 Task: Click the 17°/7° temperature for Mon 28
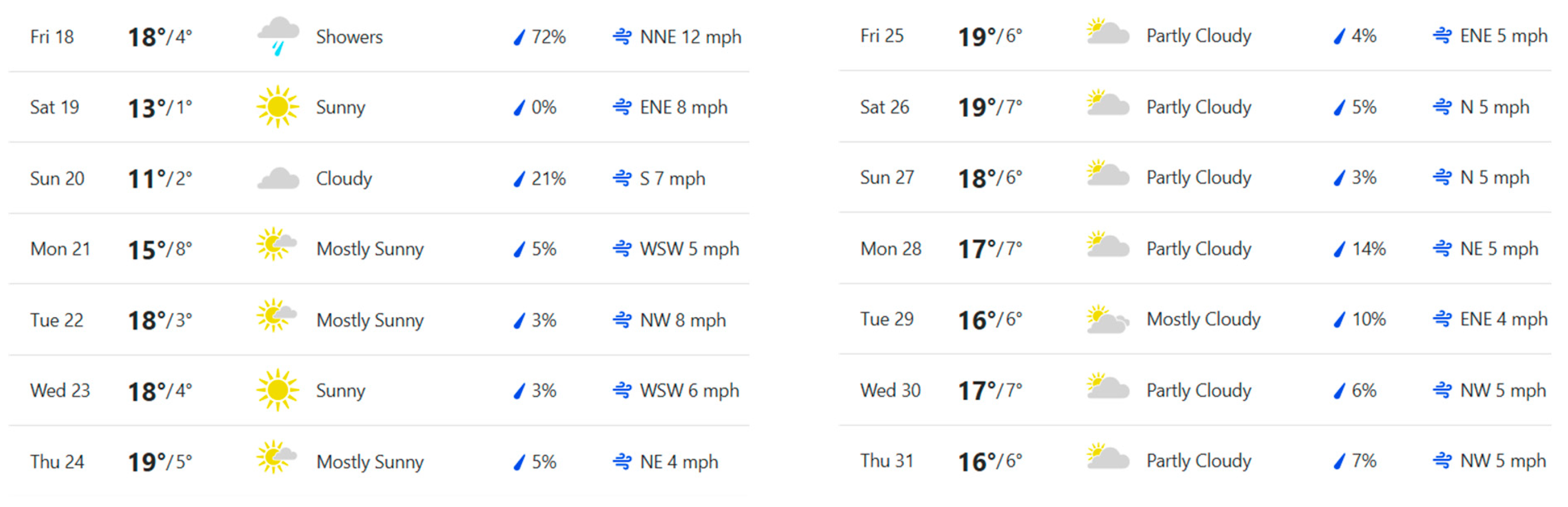pos(990,249)
